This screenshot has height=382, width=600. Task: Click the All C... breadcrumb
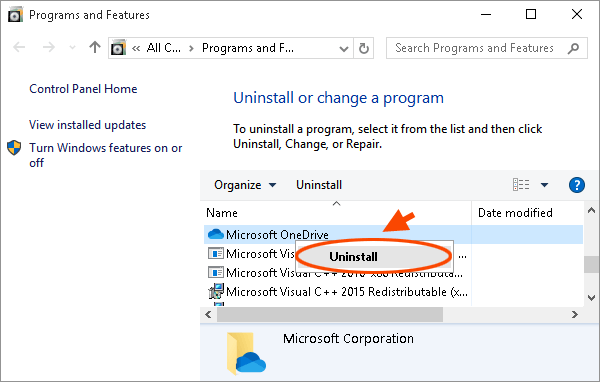[x=164, y=48]
